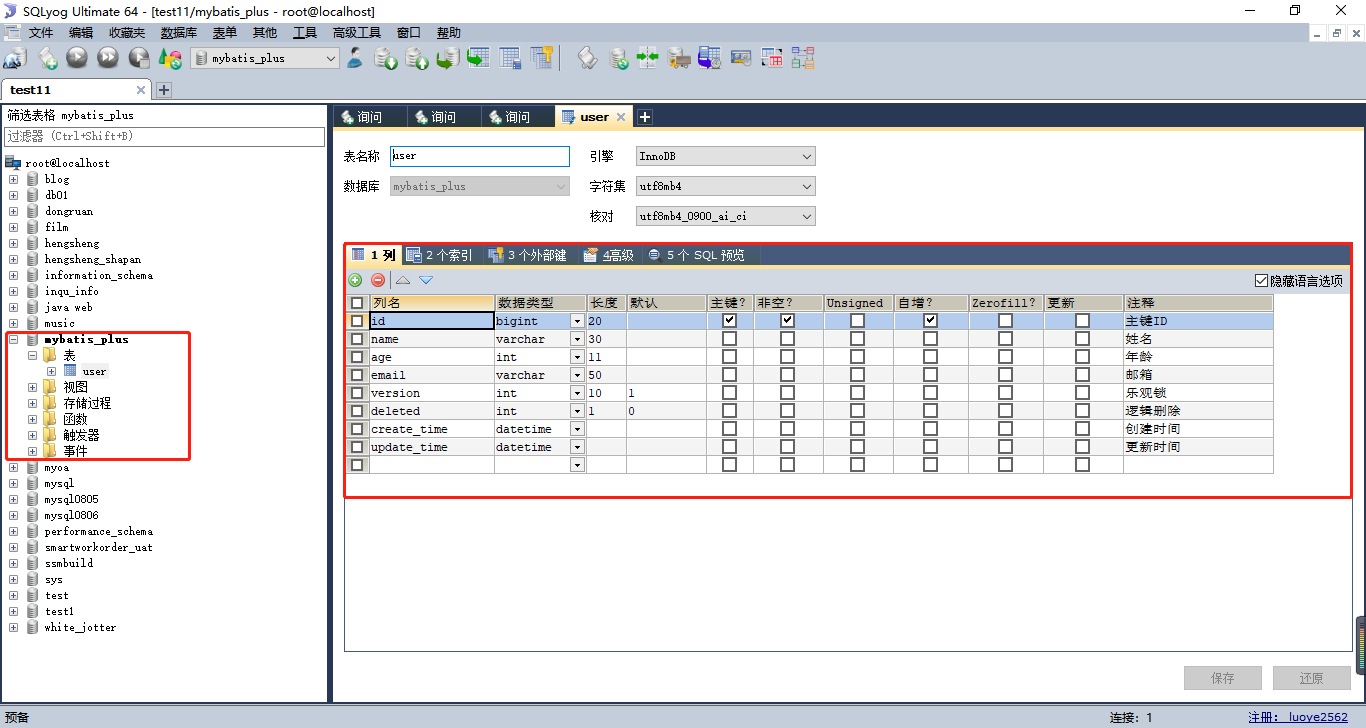Click the 保存 button
The height and width of the screenshot is (728, 1366).
pyautogui.click(x=1222, y=677)
